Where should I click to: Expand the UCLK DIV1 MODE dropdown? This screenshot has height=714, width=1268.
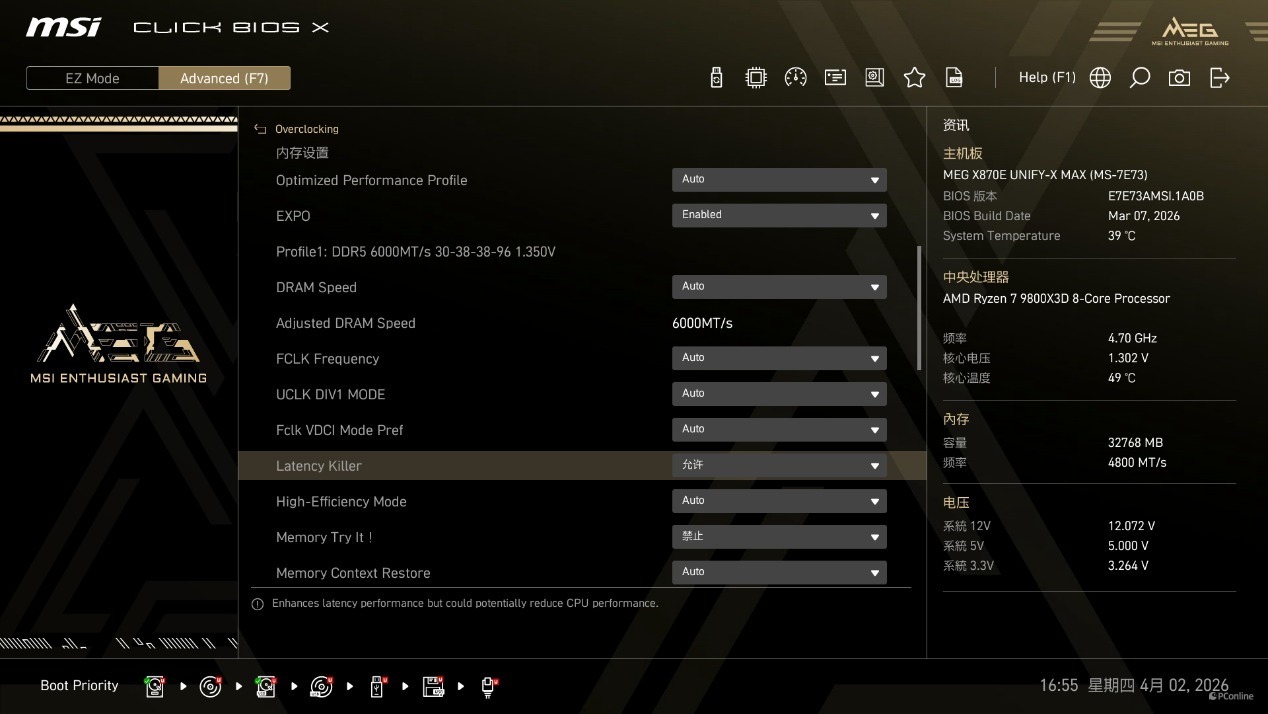coord(779,394)
